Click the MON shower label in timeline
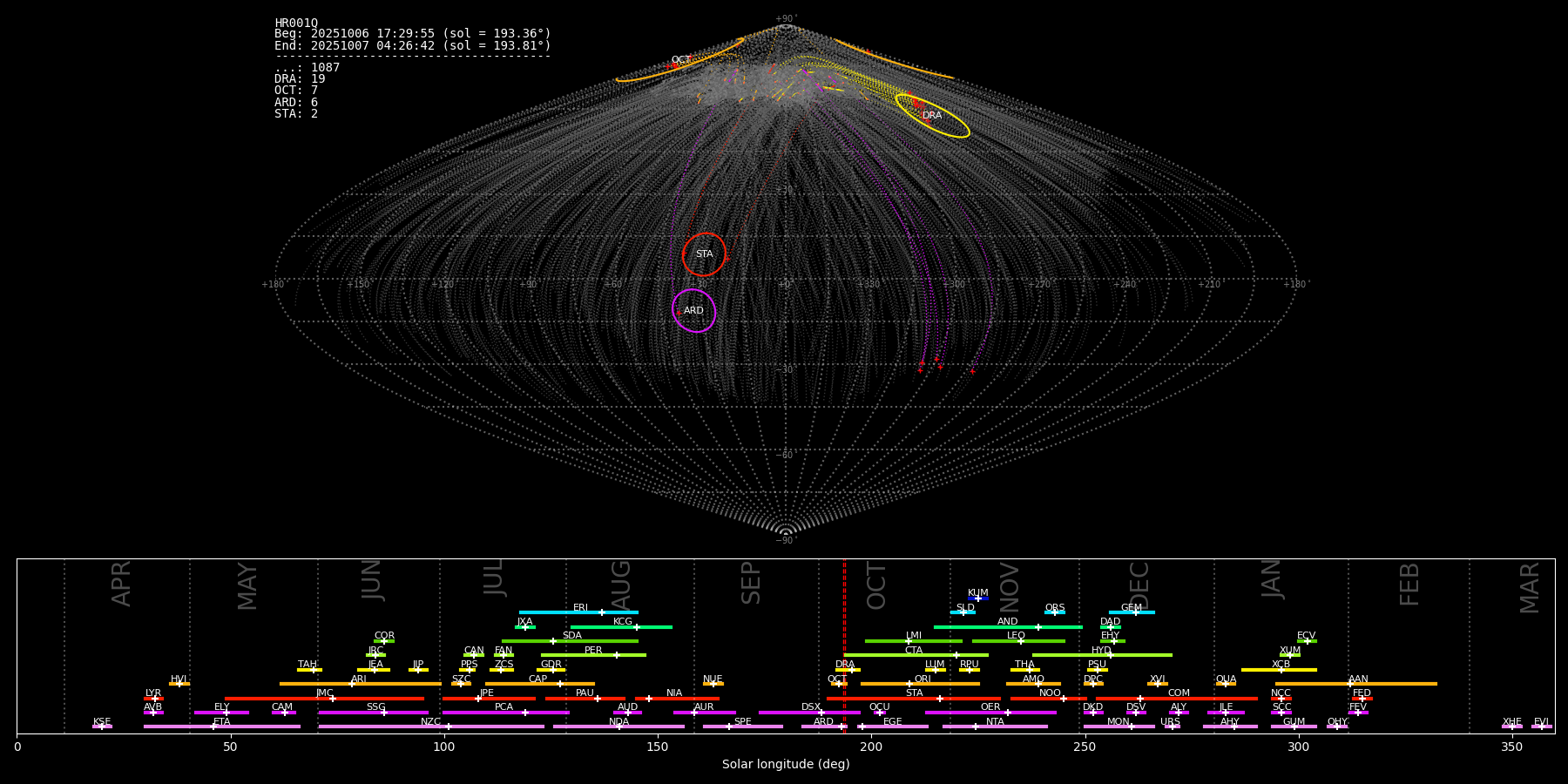This screenshot has height=784, width=1568. 1119,722
